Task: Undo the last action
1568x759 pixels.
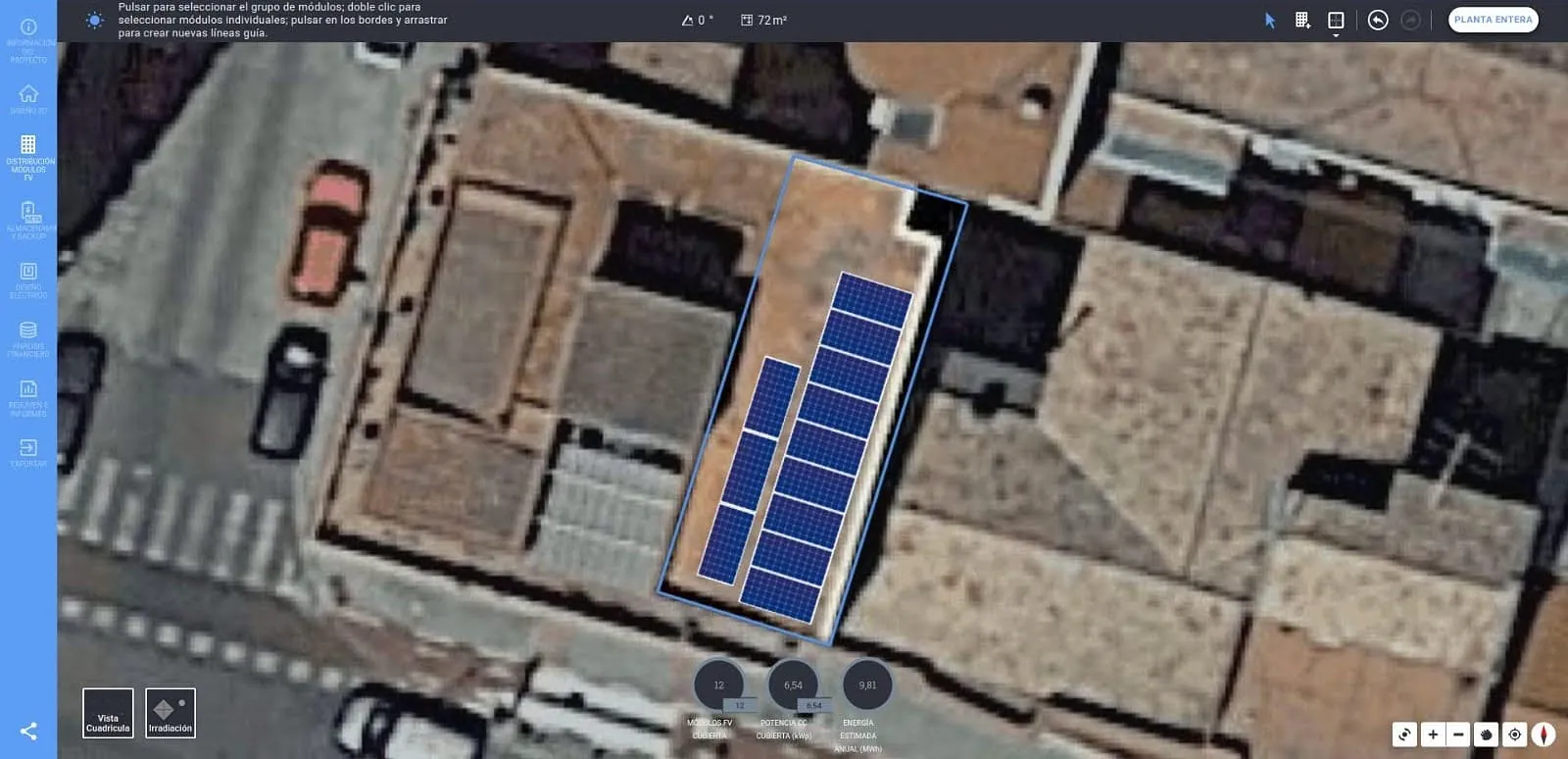Action: [x=1378, y=21]
